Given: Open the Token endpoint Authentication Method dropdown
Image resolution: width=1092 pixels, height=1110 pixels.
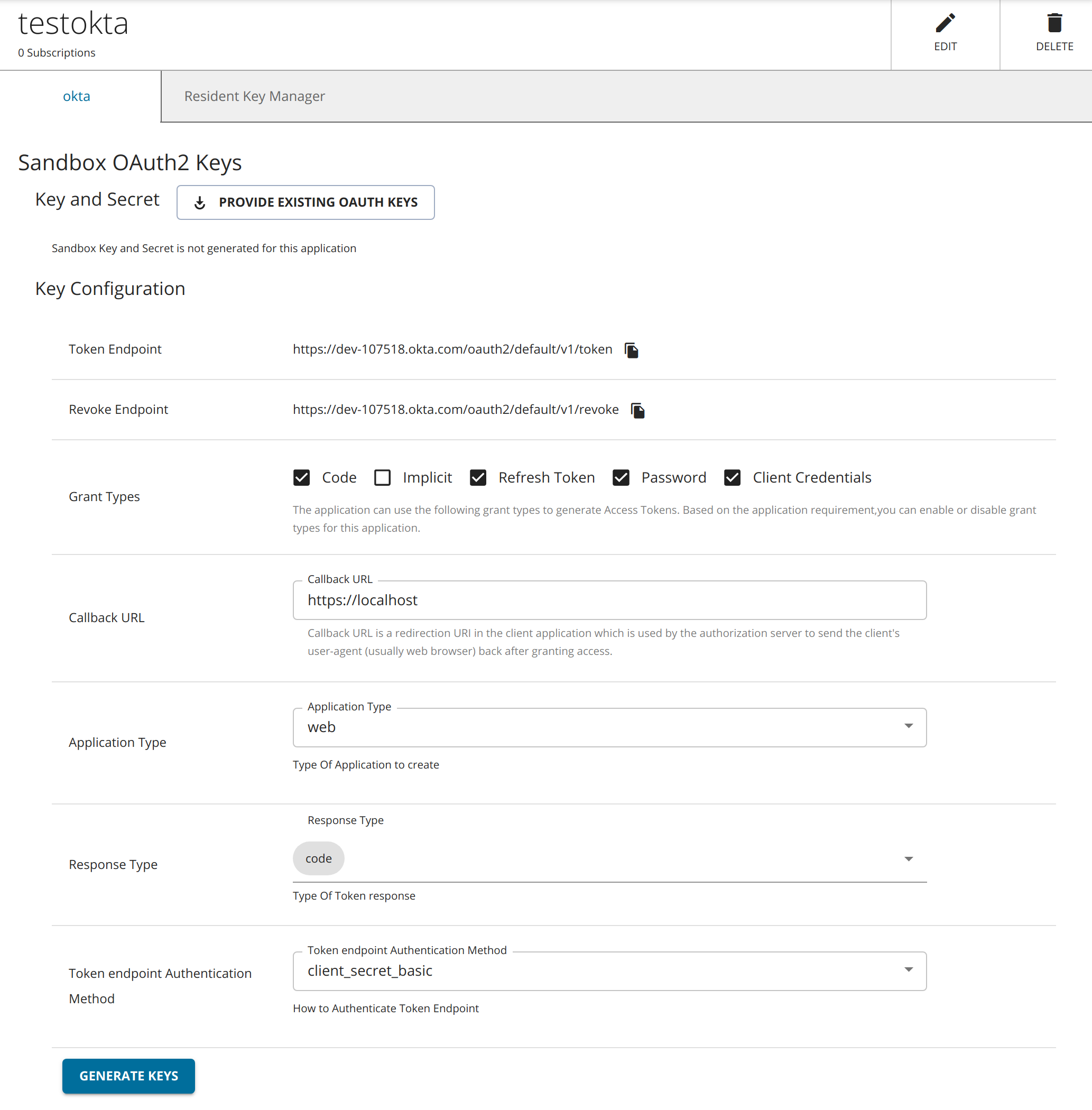Looking at the screenshot, I should [908, 970].
